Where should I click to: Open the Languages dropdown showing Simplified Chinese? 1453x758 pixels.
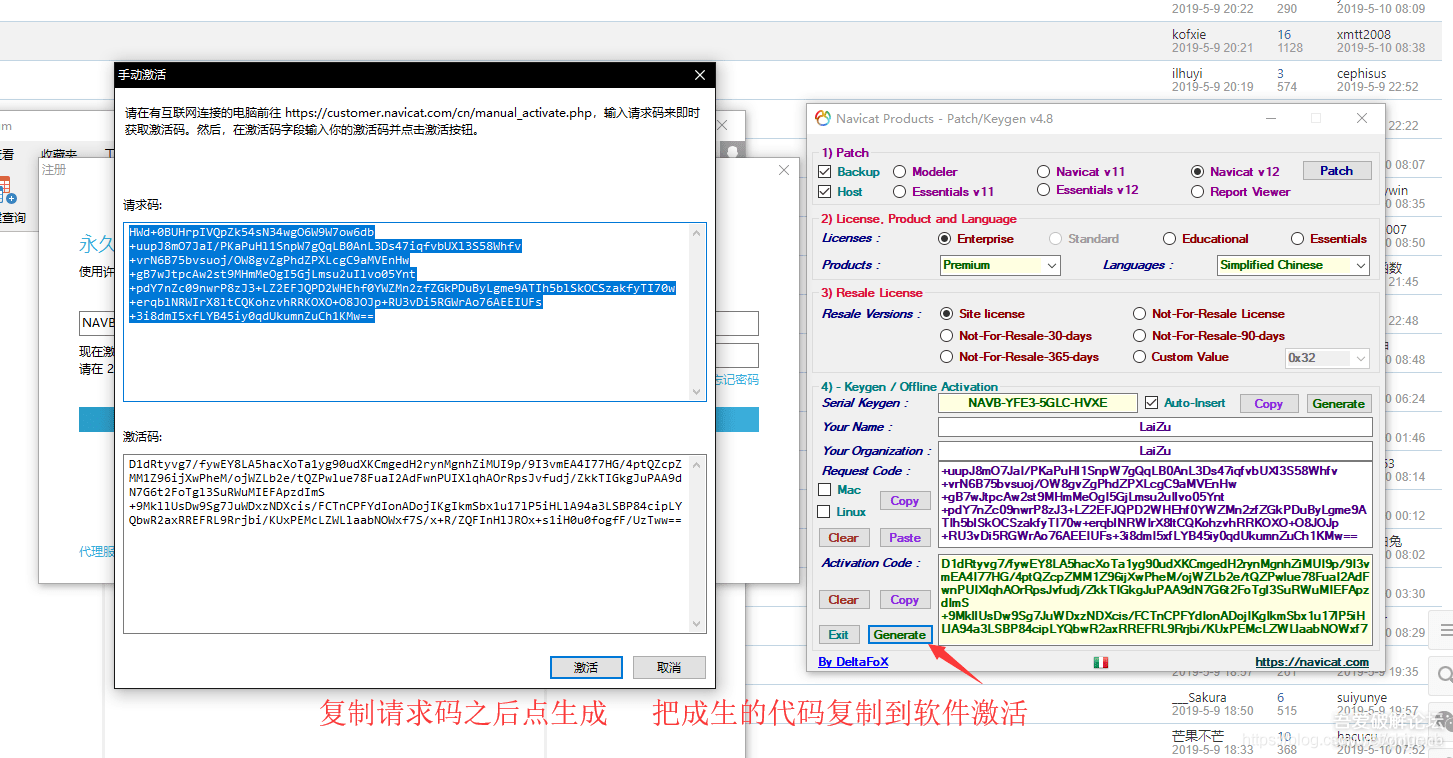click(x=1293, y=265)
